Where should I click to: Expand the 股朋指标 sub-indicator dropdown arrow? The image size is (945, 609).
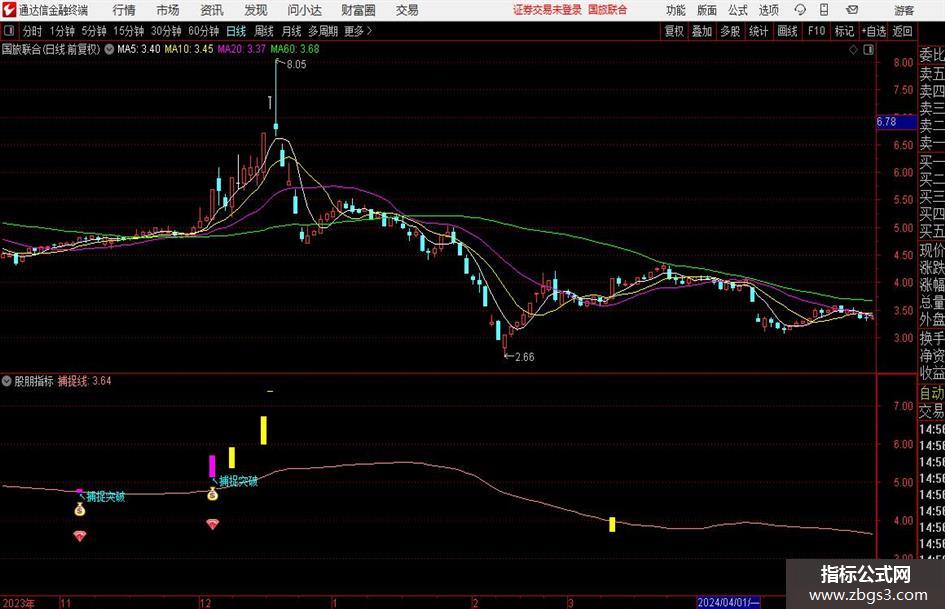[x=7, y=381]
